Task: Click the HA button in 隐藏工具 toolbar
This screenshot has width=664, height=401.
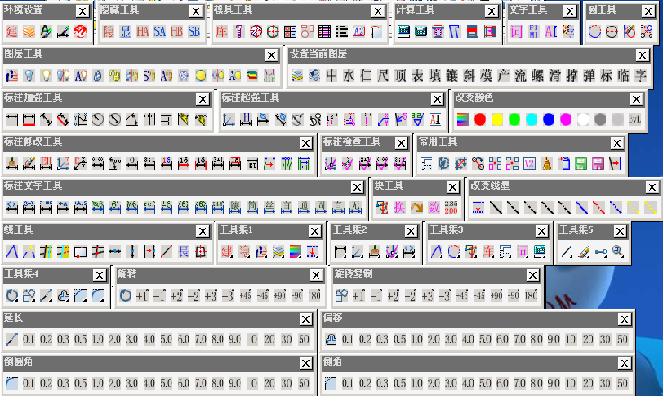Action: click(142, 32)
